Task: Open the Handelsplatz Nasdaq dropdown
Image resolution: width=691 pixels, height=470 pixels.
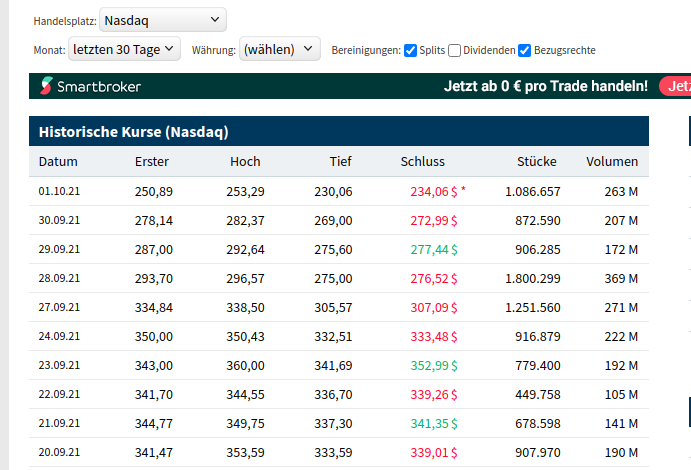Action: coord(163,20)
